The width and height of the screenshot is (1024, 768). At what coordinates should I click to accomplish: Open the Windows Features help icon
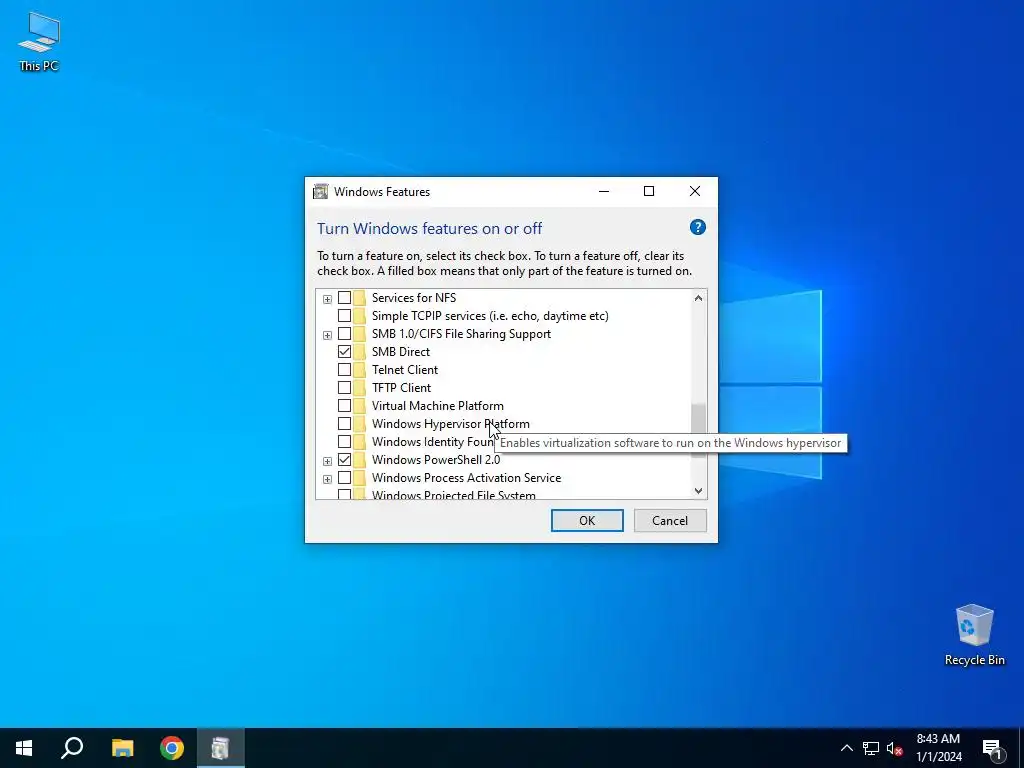pos(697,227)
